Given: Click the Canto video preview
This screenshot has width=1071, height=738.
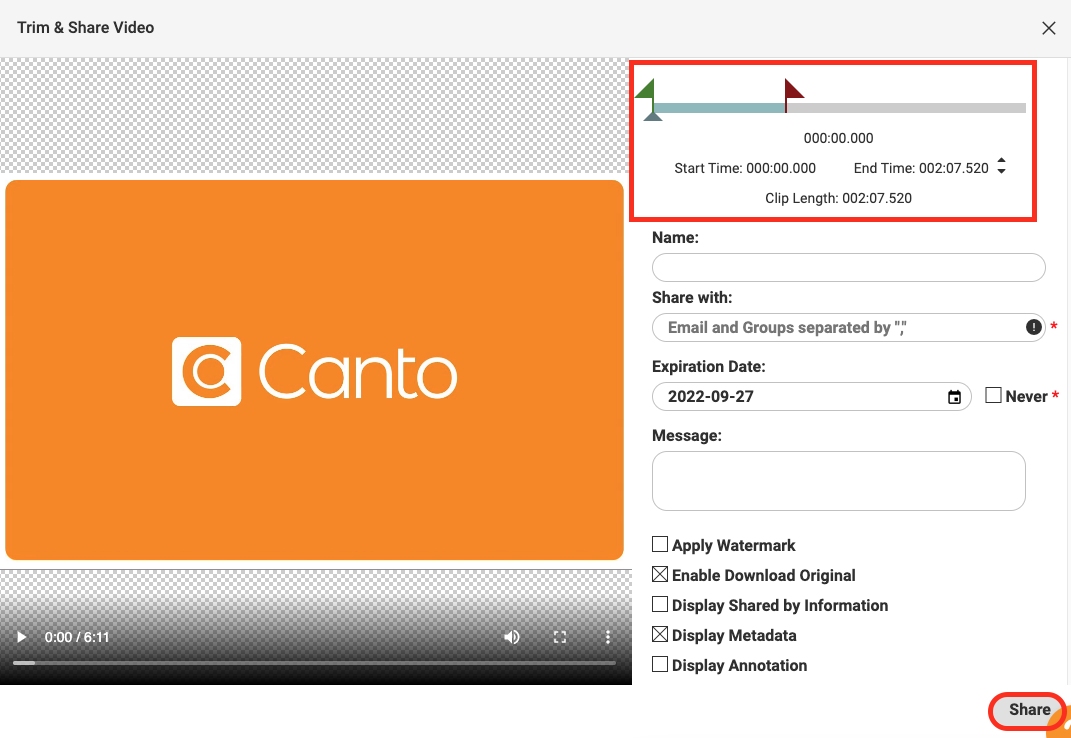Looking at the screenshot, I should click(x=314, y=370).
